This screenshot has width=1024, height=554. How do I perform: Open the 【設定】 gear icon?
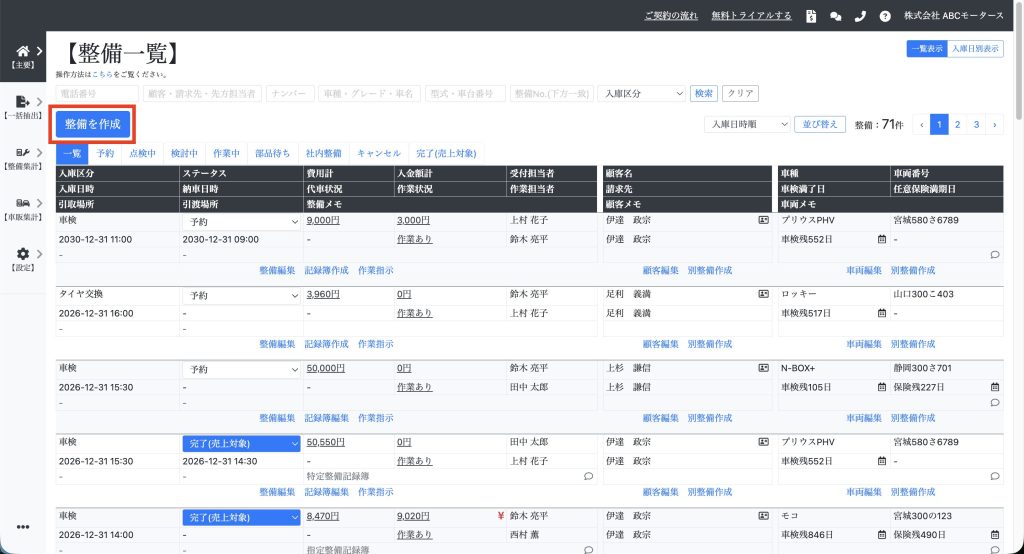click(x=23, y=254)
